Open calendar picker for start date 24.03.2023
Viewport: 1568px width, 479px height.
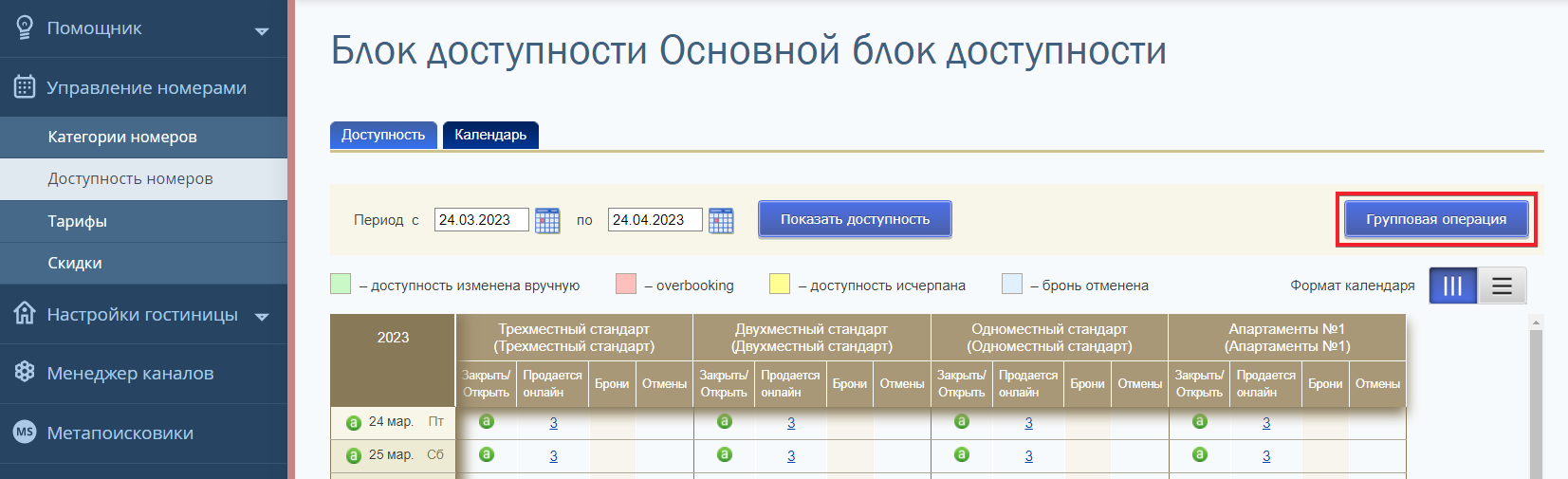547,220
